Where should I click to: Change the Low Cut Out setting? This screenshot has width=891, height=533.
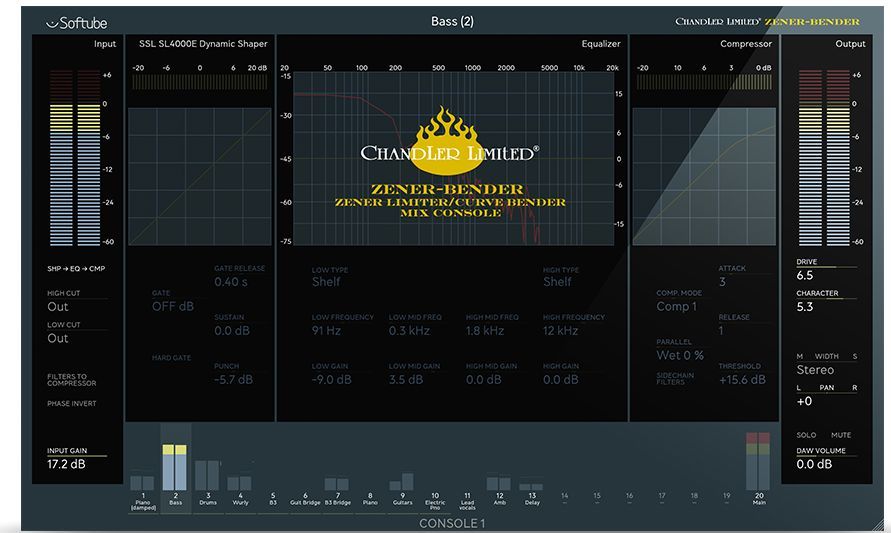coord(58,338)
